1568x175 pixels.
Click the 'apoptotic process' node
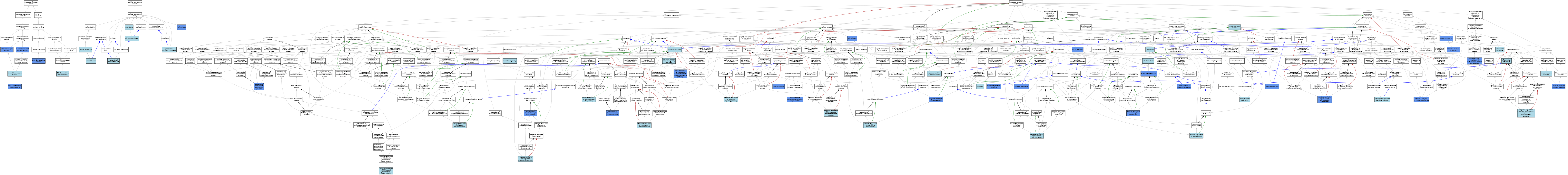(780, 61)
